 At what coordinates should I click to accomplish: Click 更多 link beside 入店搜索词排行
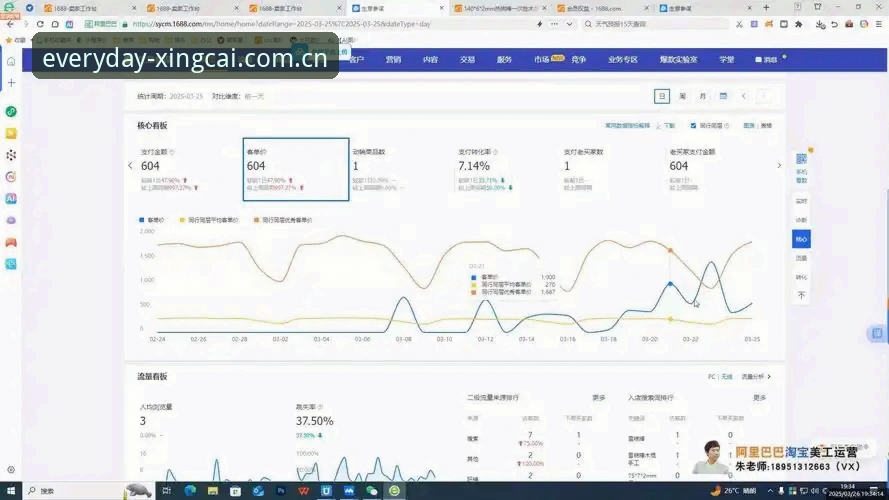coord(760,398)
